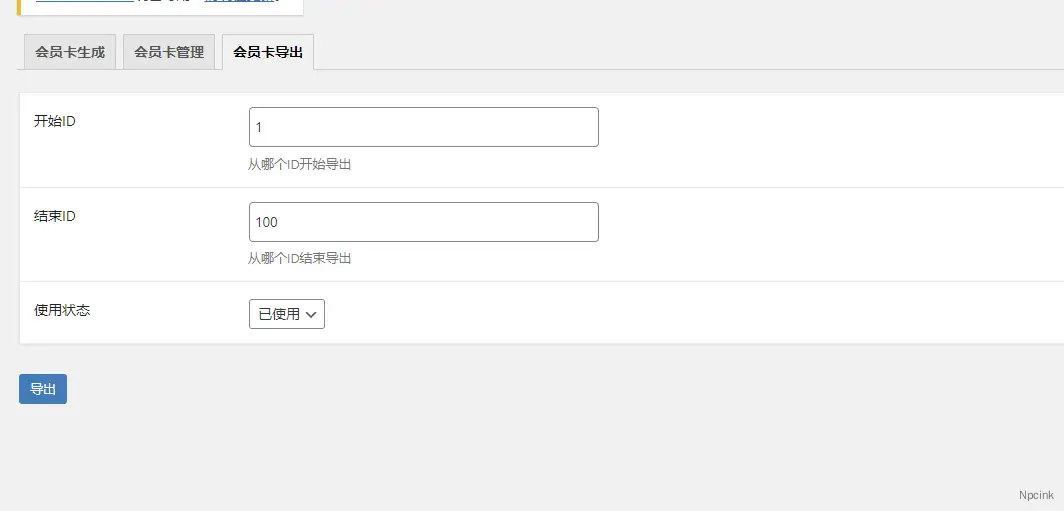Click the chevron arrow beside 已使用
The width and height of the screenshot is (1064, 511).
pyautogui.click(x=311, y=314)
